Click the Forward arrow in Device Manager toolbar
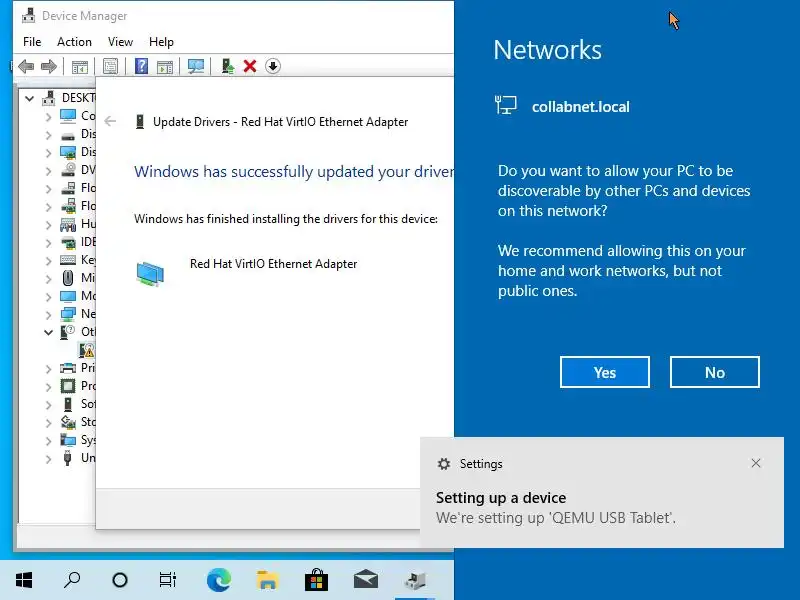 (48, 66)
